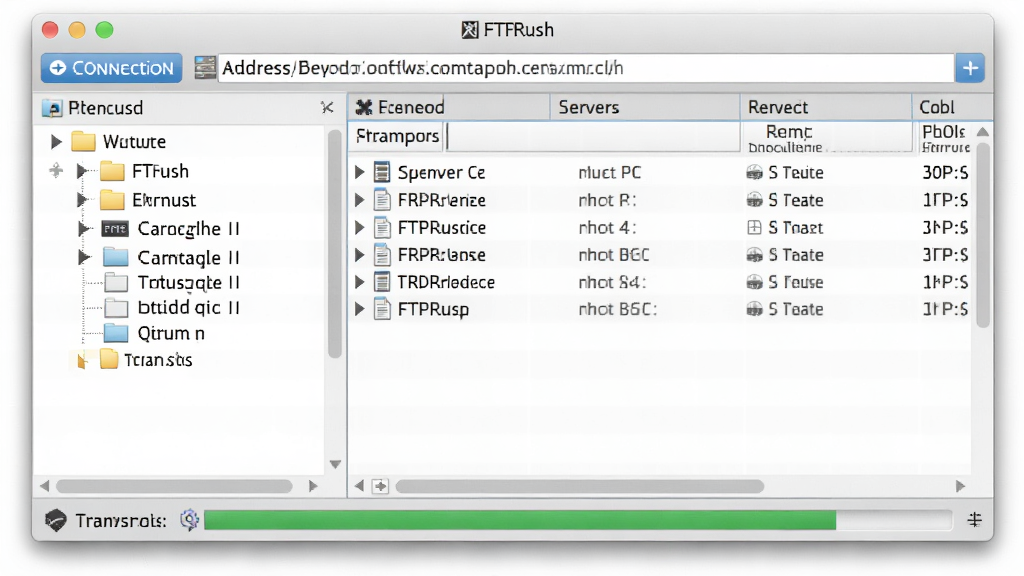Select the Wutute folder icon
Image resolution: width=1024 pixels, height=576 pixels.
[x=83, y=142]
